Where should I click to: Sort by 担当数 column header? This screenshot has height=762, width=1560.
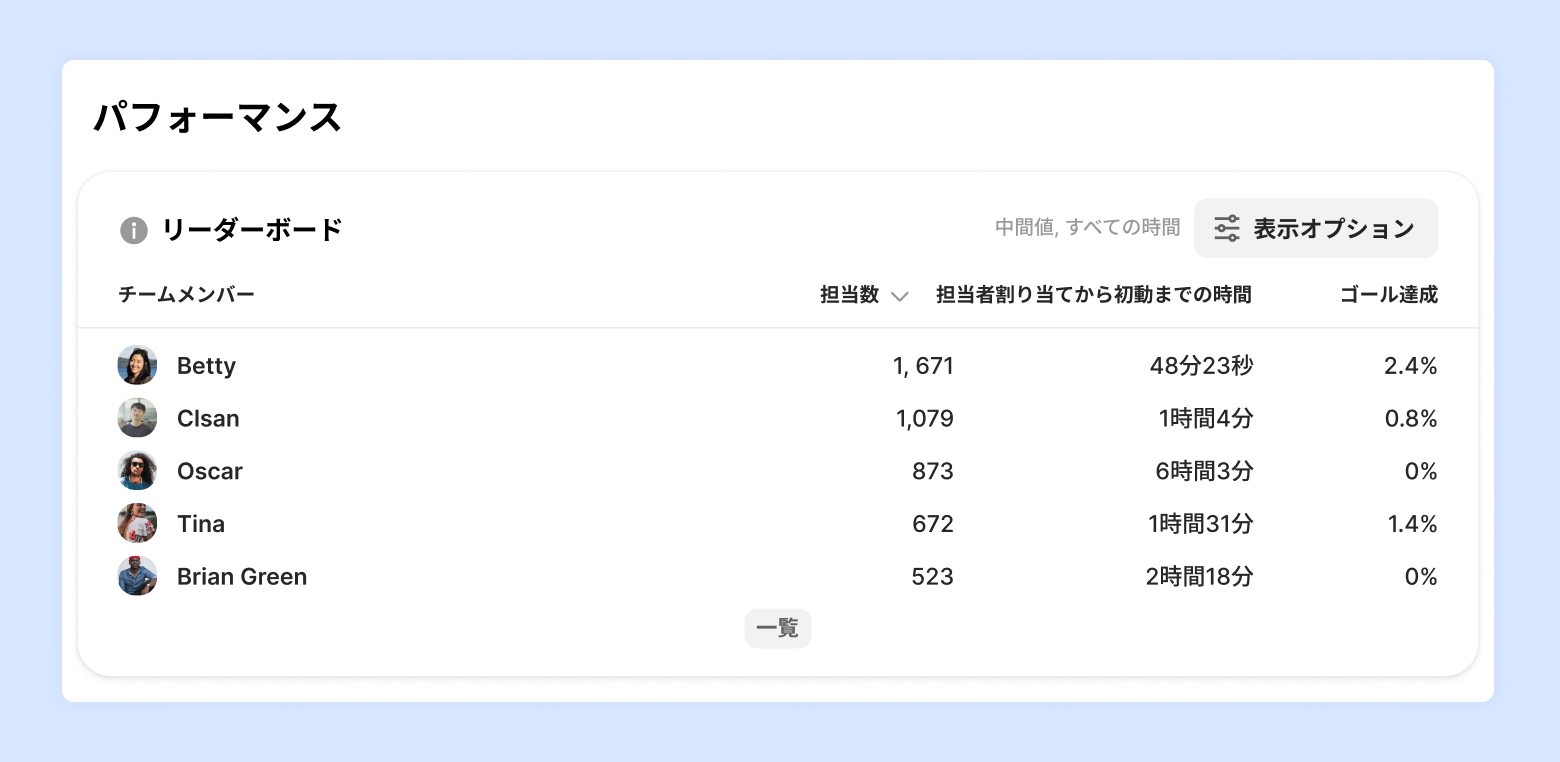coord(849,295)
